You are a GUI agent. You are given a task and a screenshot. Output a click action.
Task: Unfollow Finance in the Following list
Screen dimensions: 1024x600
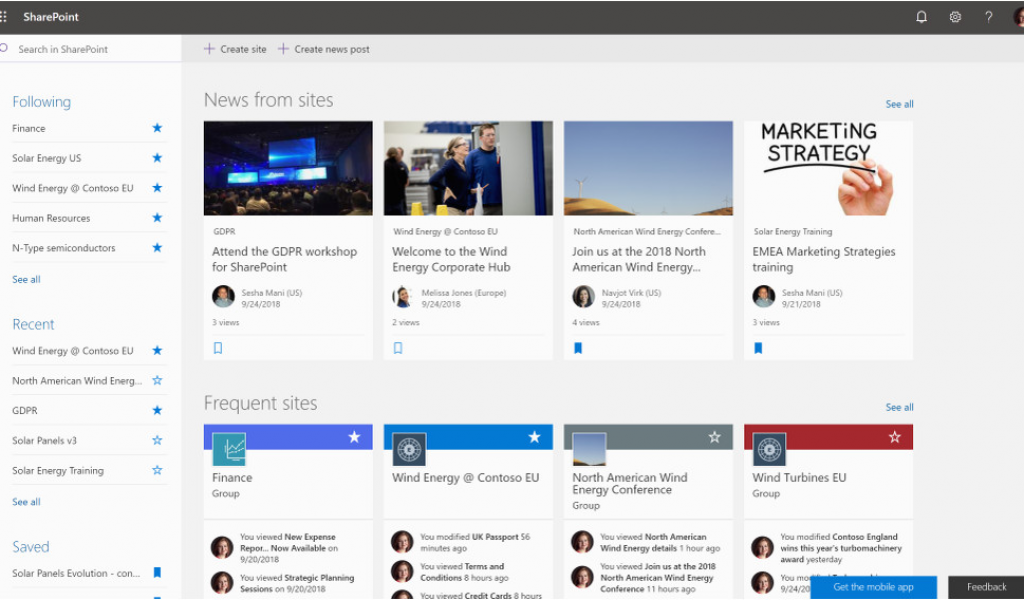(157, 128)
